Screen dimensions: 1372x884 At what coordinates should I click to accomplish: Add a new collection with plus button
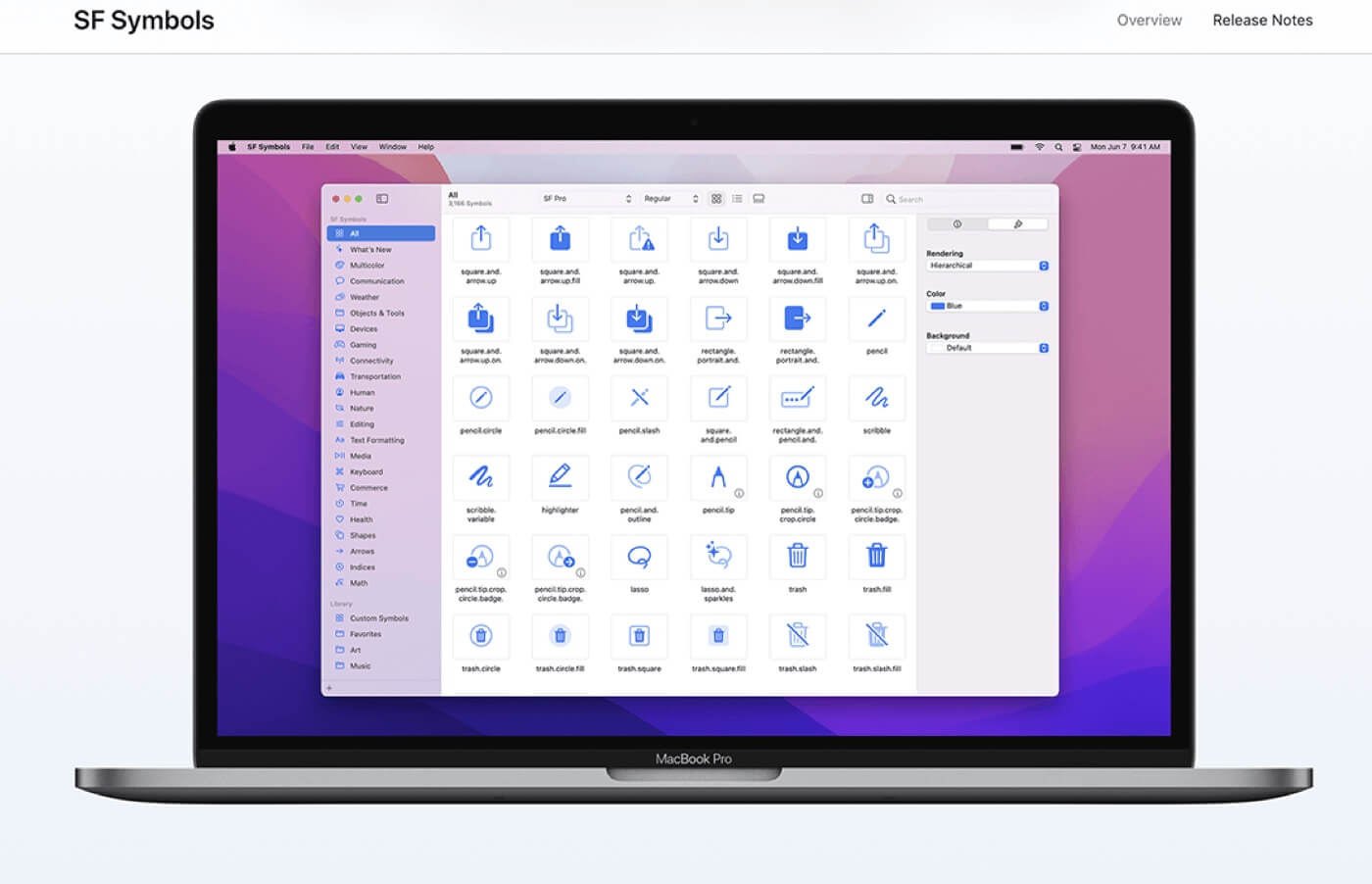tap(329, 688)
